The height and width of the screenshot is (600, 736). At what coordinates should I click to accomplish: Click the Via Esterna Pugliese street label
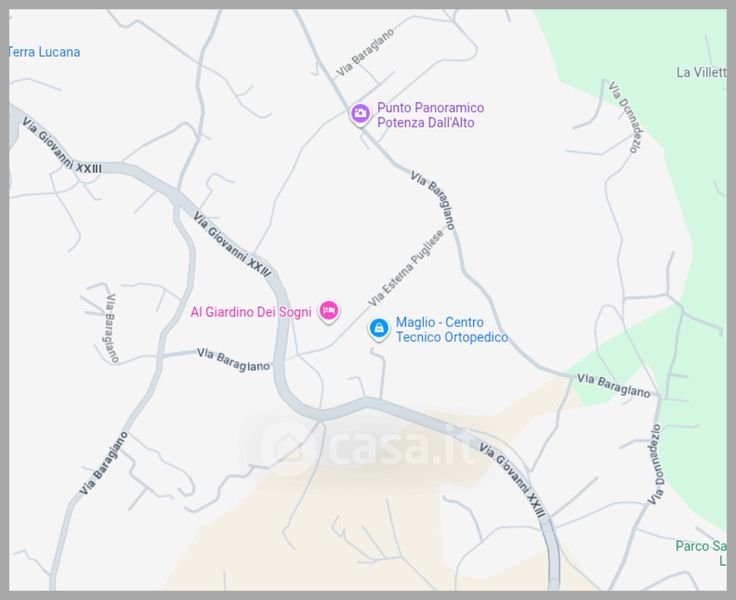[x=406, y=268]
